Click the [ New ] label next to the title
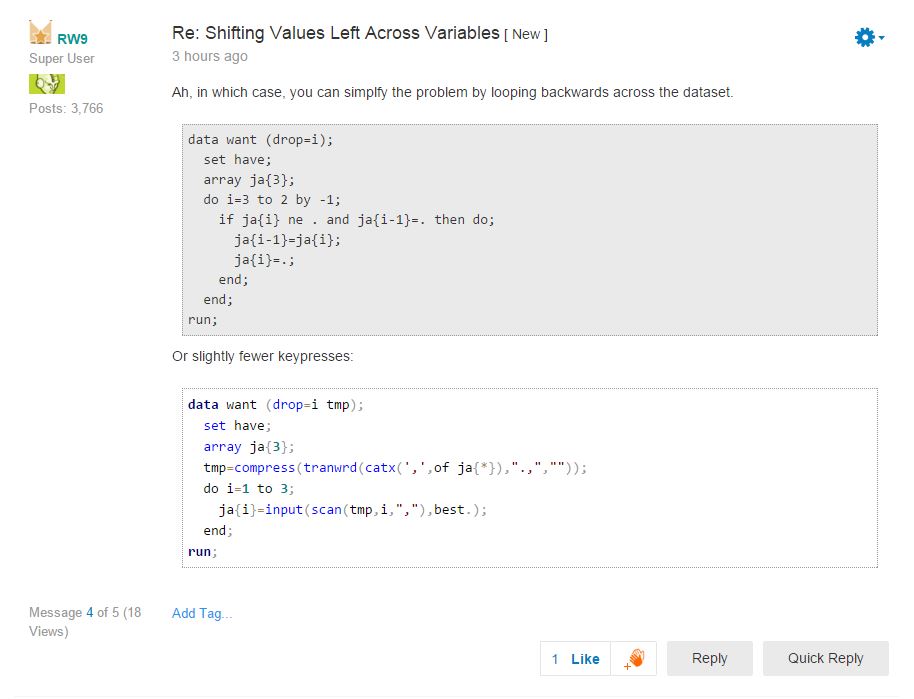Image resolution: width=914 pixels, height=699 pixels. pyautogui.click(x=527, y=34)
